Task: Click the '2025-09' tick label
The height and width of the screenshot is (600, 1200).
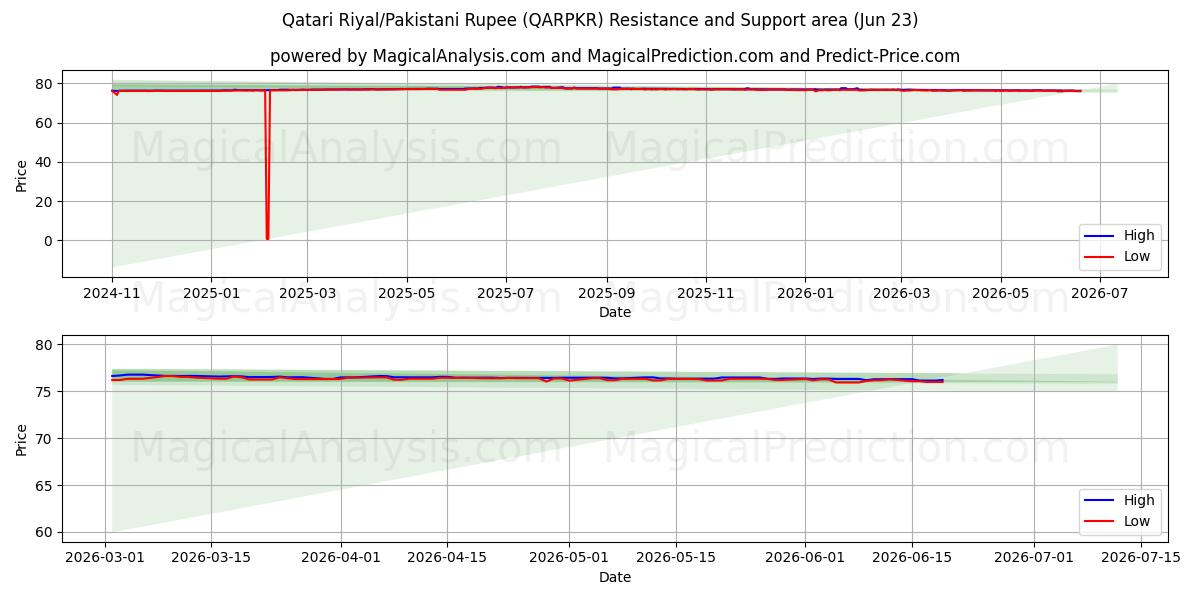Action: 606,293
